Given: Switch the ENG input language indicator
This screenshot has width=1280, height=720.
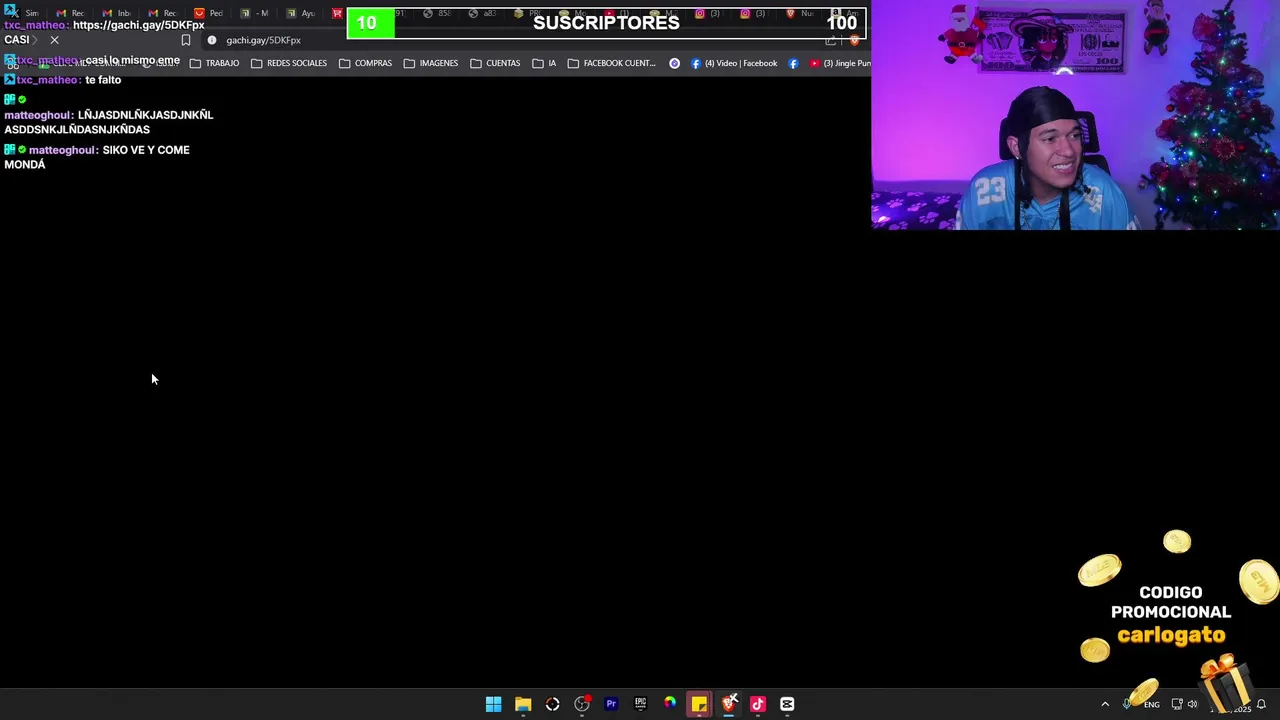Looking at the screenshot, I should tap(1152, 705).
